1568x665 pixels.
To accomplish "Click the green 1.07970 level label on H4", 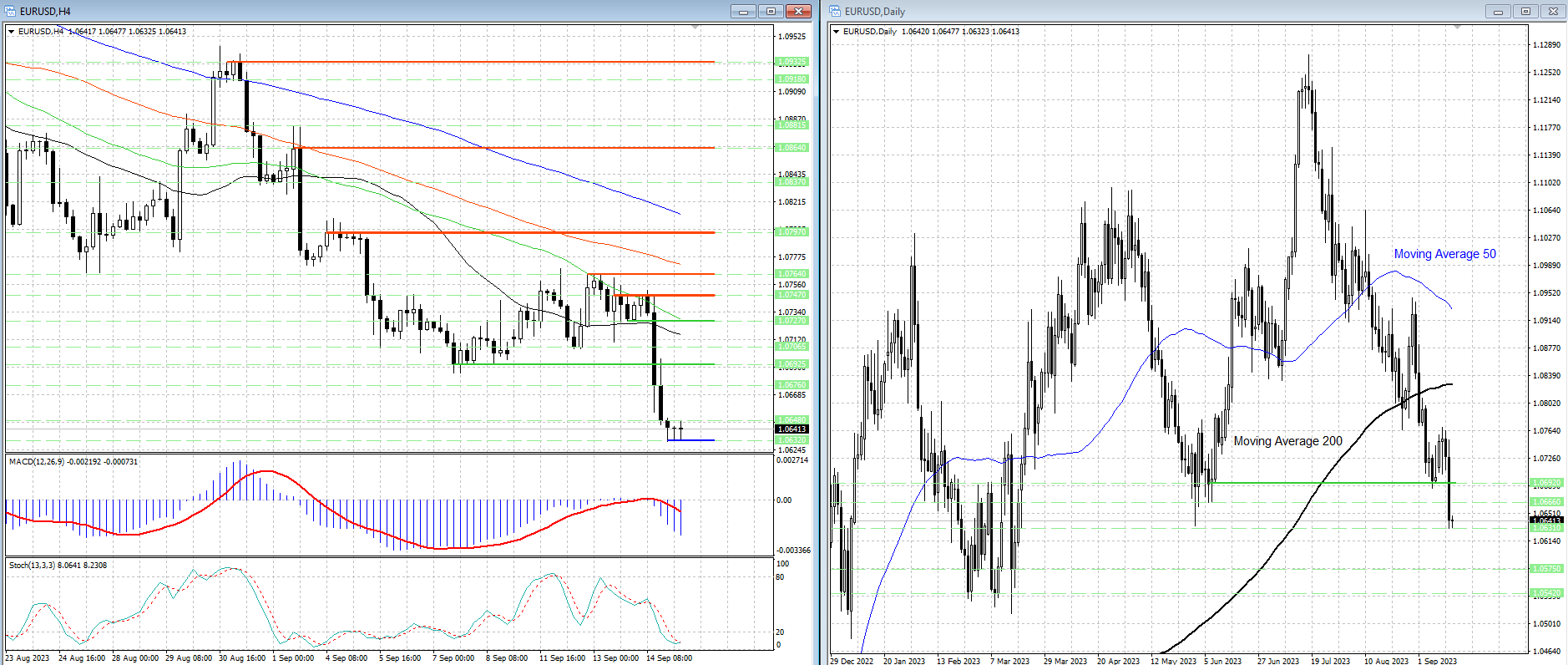I will [x=792, y=232].
